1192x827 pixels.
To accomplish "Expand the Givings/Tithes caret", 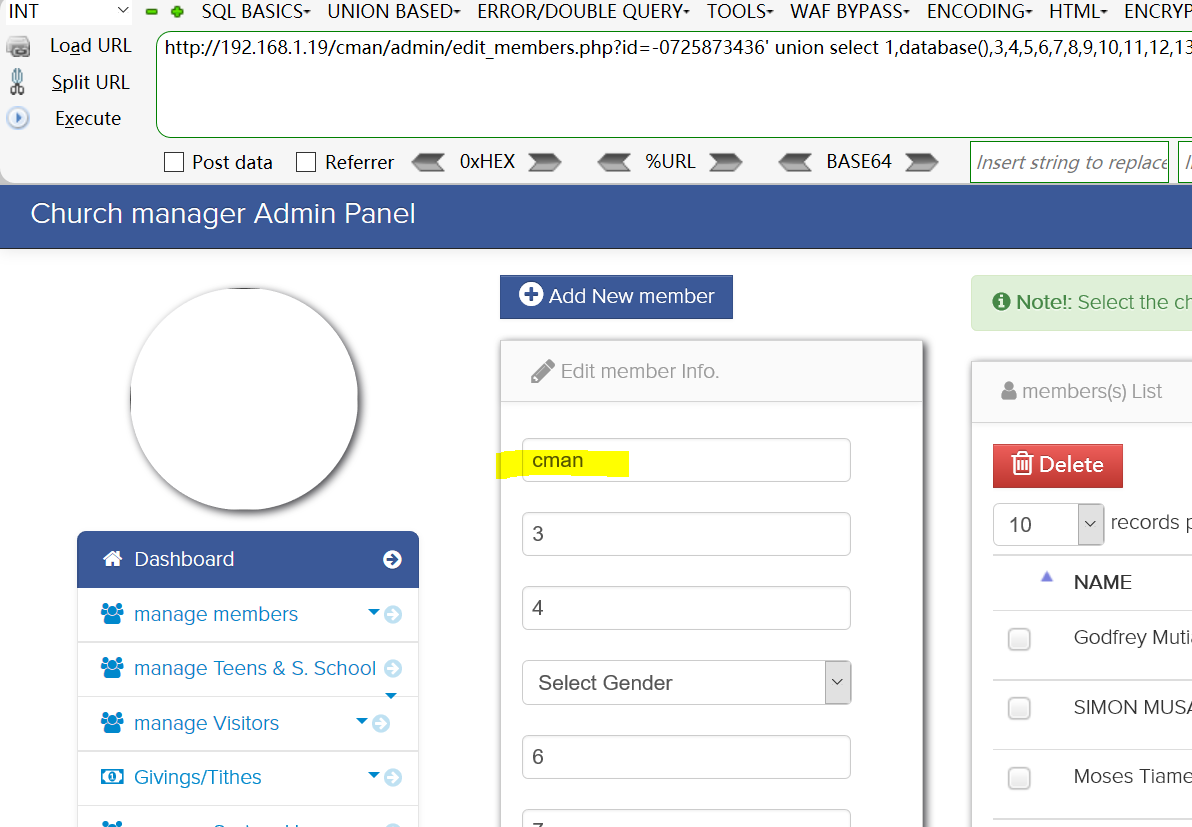I will click(x=373, y=775).
